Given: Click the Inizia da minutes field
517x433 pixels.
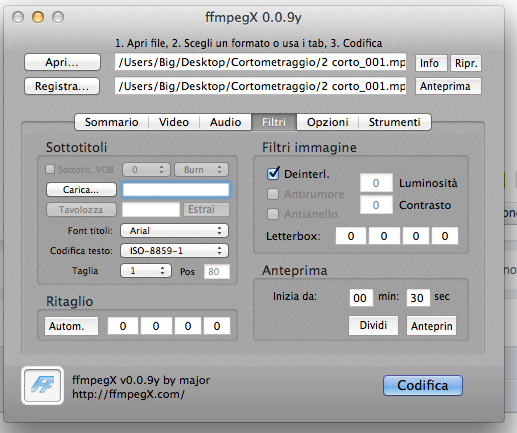Looking at the screenshot, I should [361, 298].
